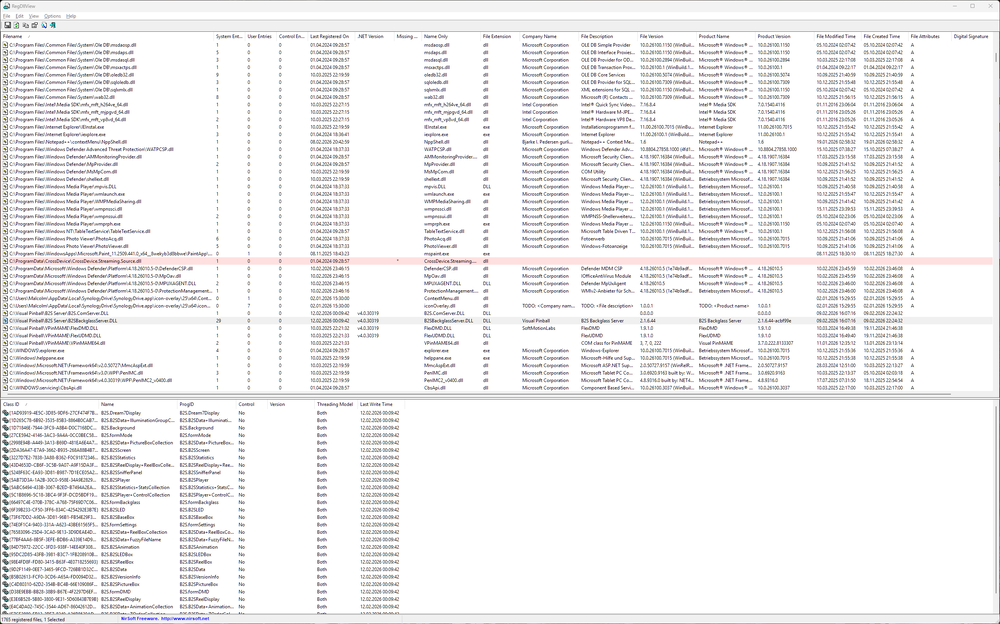Sort by the Last Registered On column
This screenshot has width=1000, height=624.
(x=332, y=36)
